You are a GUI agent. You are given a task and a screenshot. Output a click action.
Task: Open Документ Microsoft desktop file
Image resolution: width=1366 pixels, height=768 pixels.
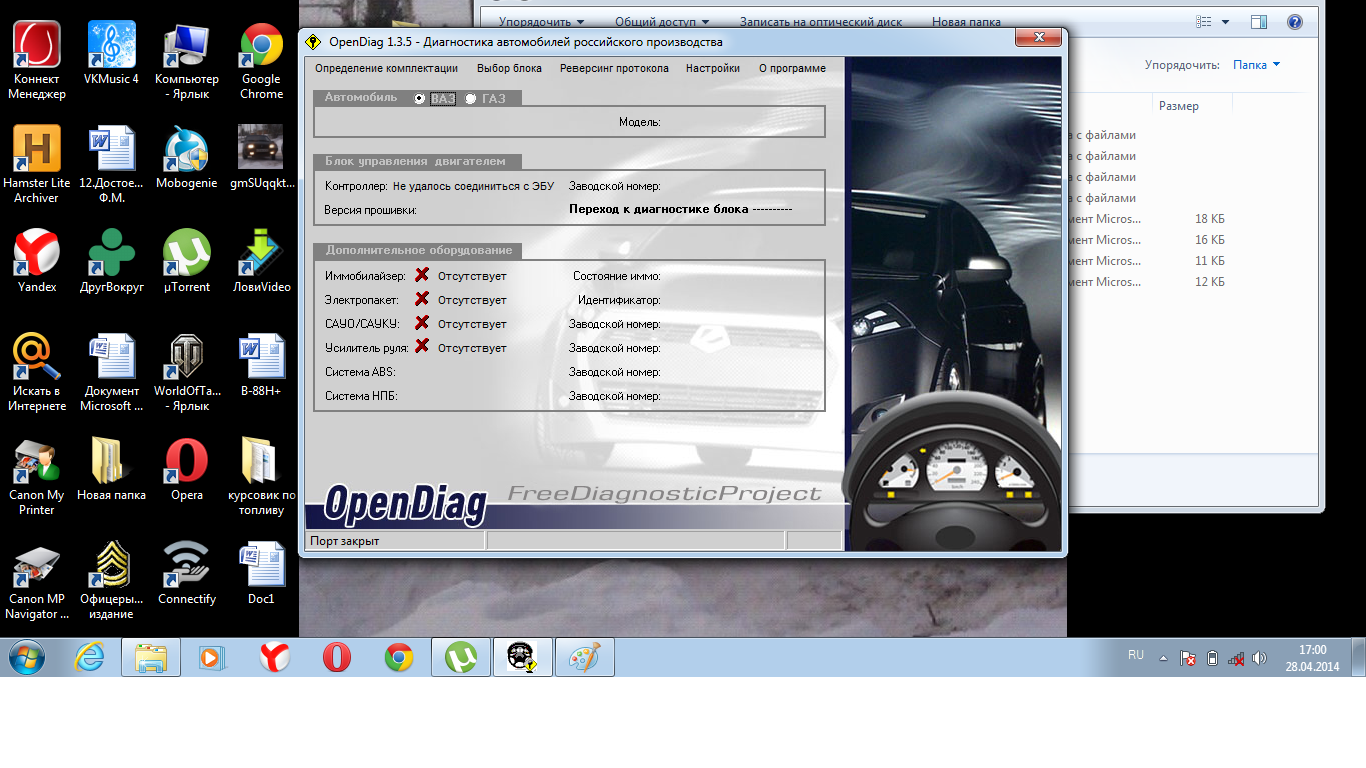point(111,373)
